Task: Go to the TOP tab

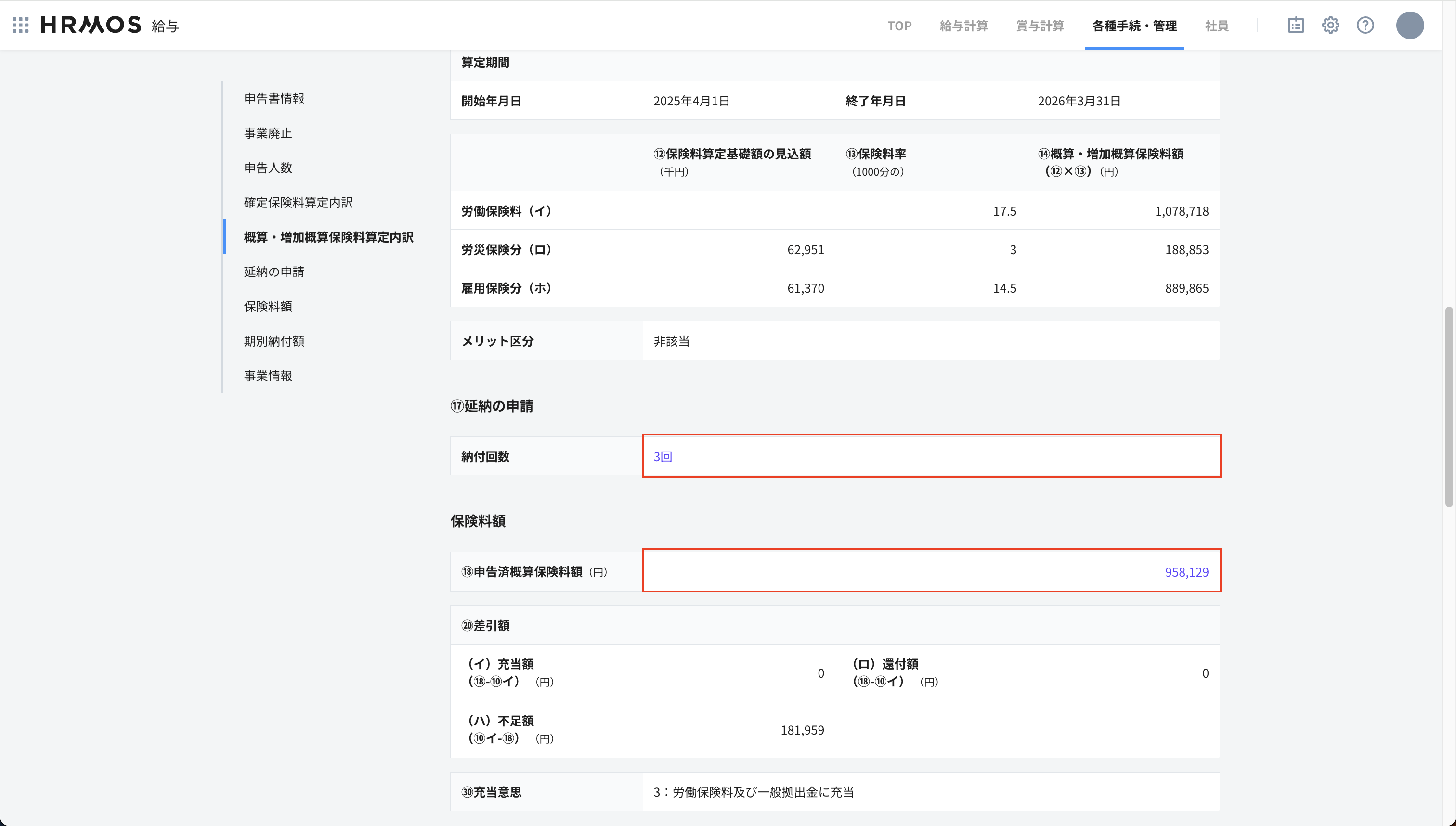Action: click(x=899, y=26)
